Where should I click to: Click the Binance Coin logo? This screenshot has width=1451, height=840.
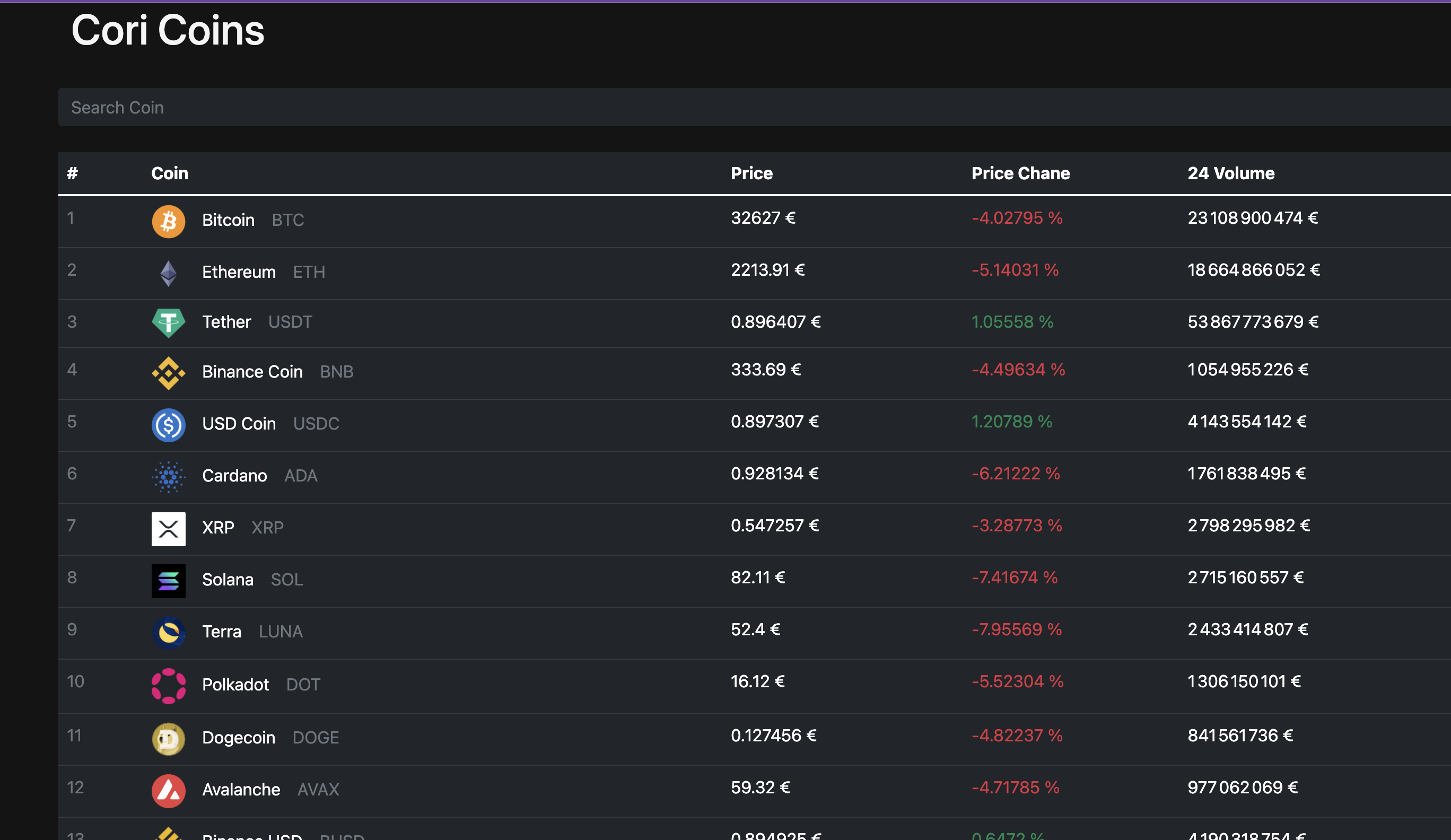pos(168,373)
